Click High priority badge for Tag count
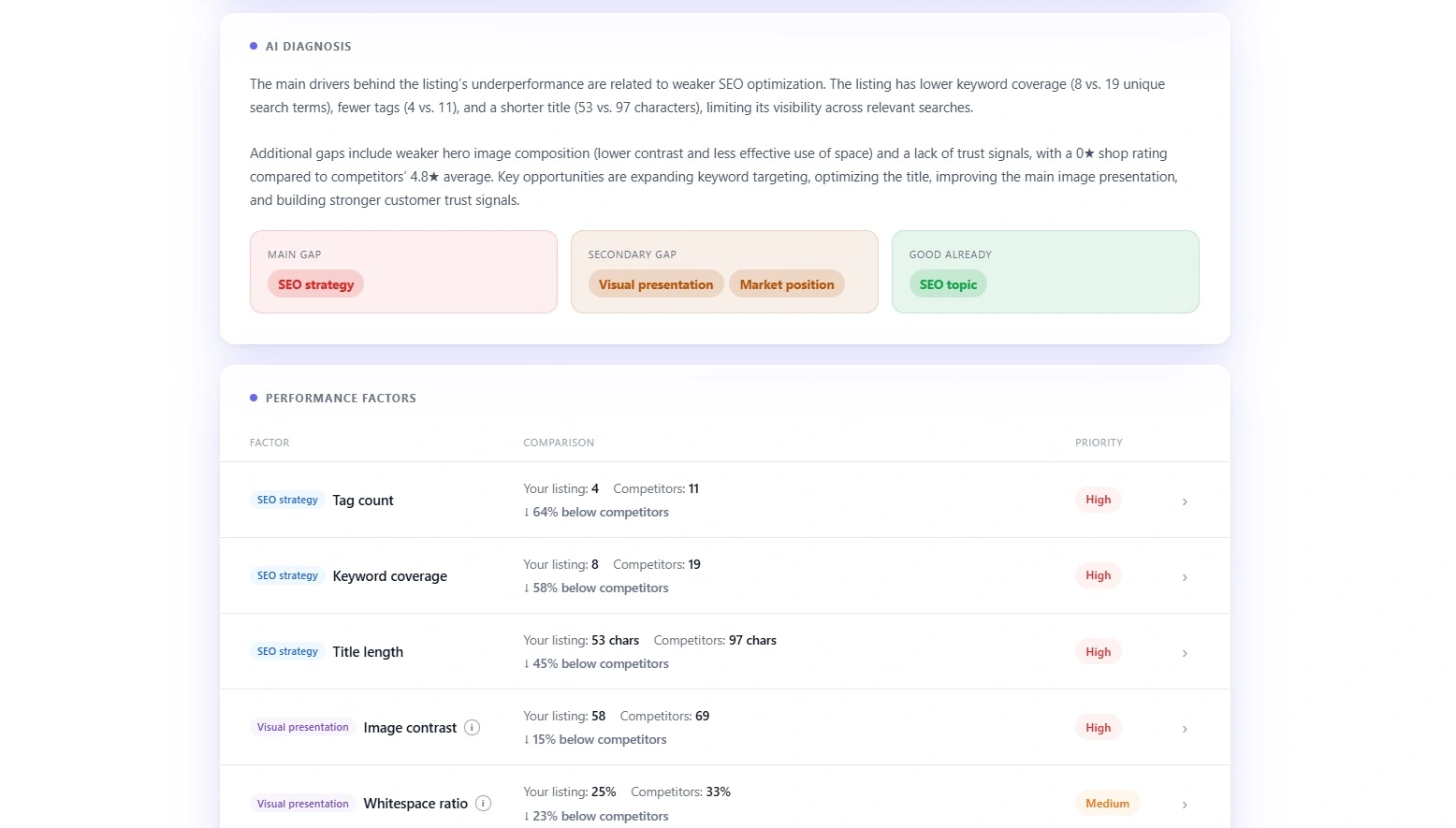 pos(1098,500)
